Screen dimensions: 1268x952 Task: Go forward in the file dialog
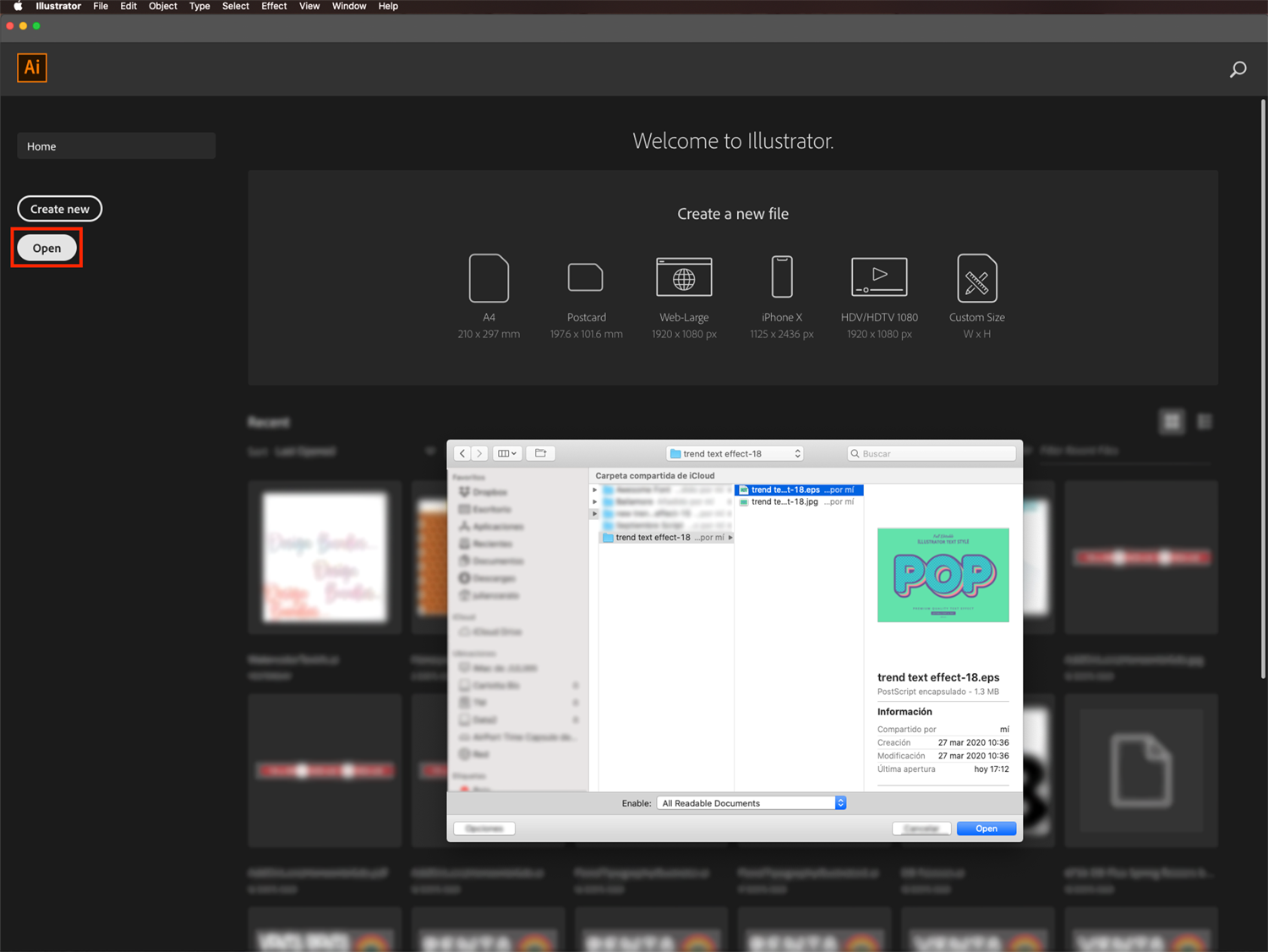(x=479, y=453)
